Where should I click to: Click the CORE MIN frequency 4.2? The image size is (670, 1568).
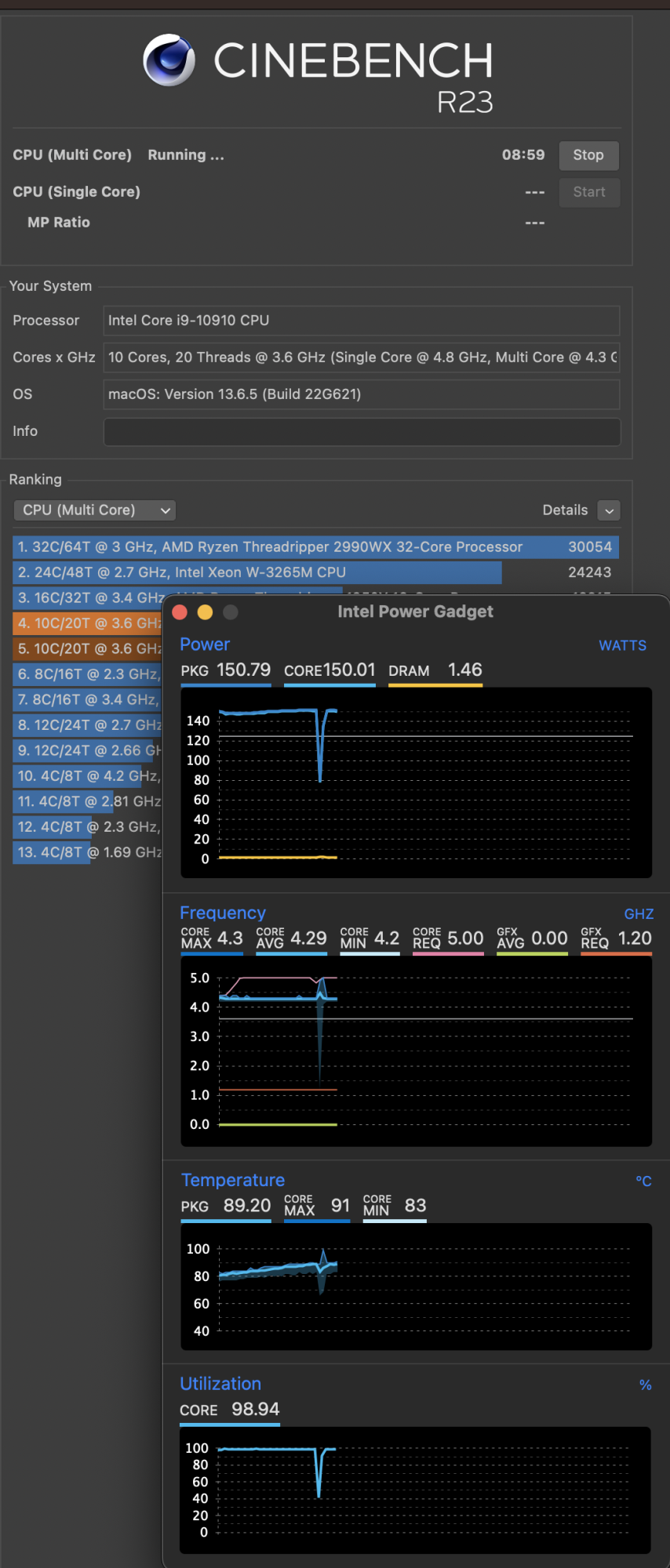pyautogui.click(x=387, y=938)
